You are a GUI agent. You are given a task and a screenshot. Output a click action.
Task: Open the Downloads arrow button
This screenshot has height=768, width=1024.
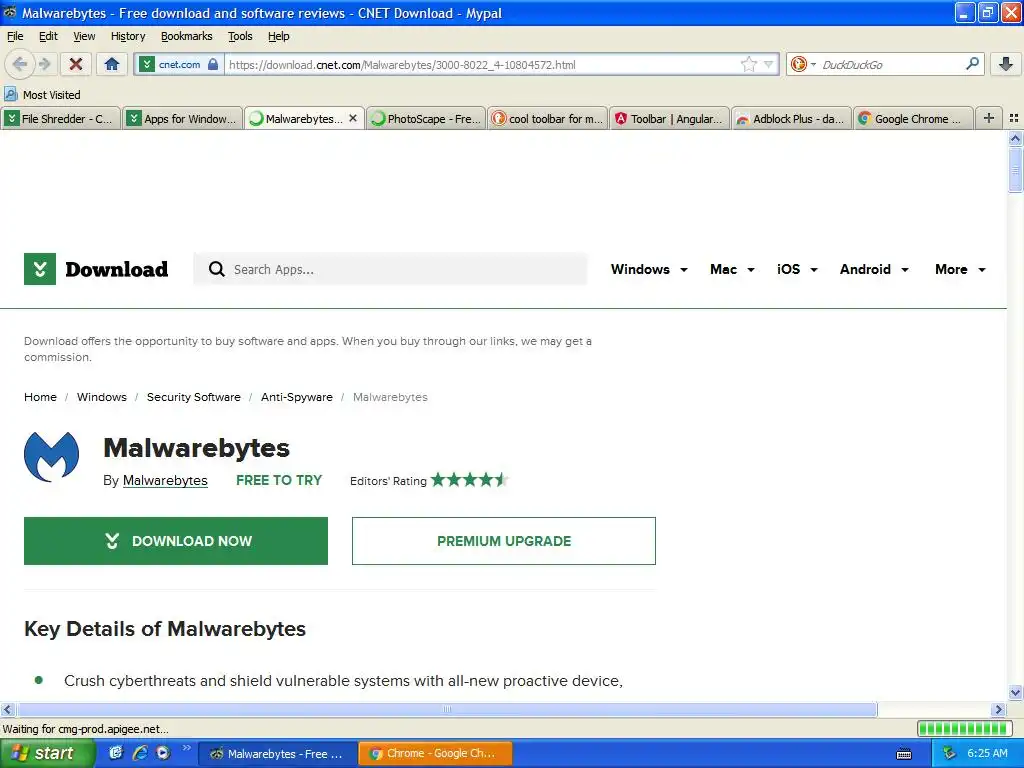[1006, 64]
